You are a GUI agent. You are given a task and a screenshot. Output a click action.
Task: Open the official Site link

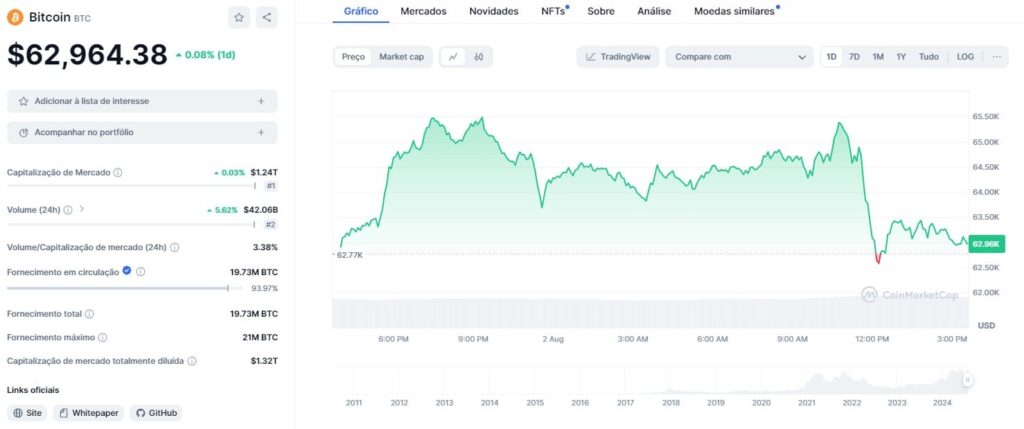point(27,413)
